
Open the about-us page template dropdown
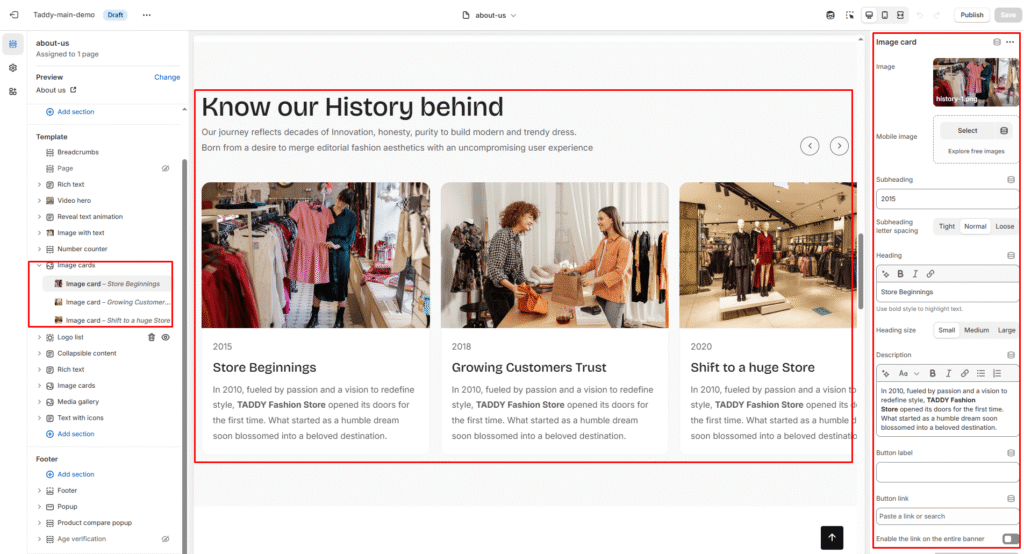tap(490, 15)
